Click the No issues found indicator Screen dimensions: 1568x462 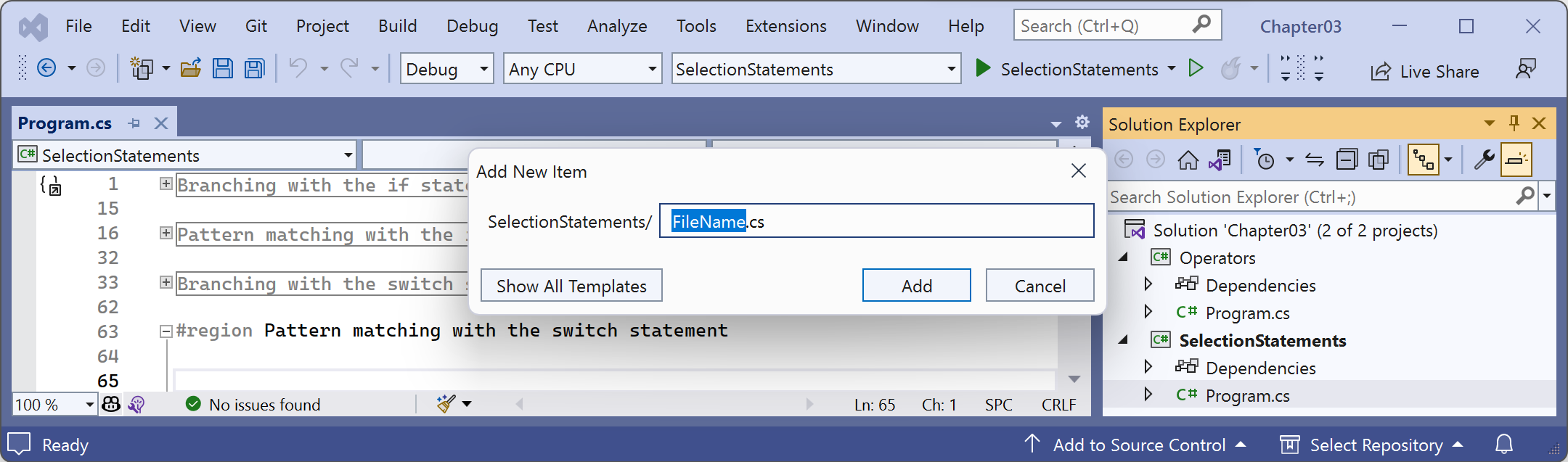coord(253,404)
